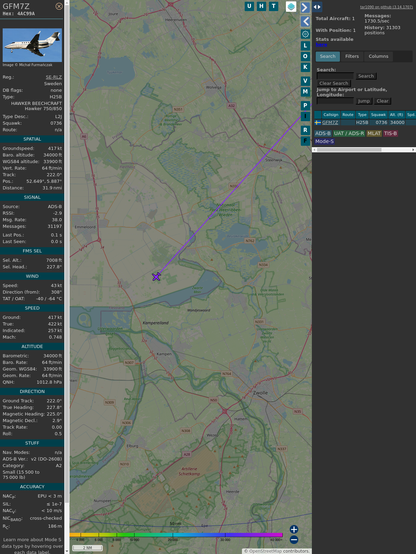Toggle sidebar width with the double-arrow button
This screenshot has height=554, width=416.
click(317, 7)
